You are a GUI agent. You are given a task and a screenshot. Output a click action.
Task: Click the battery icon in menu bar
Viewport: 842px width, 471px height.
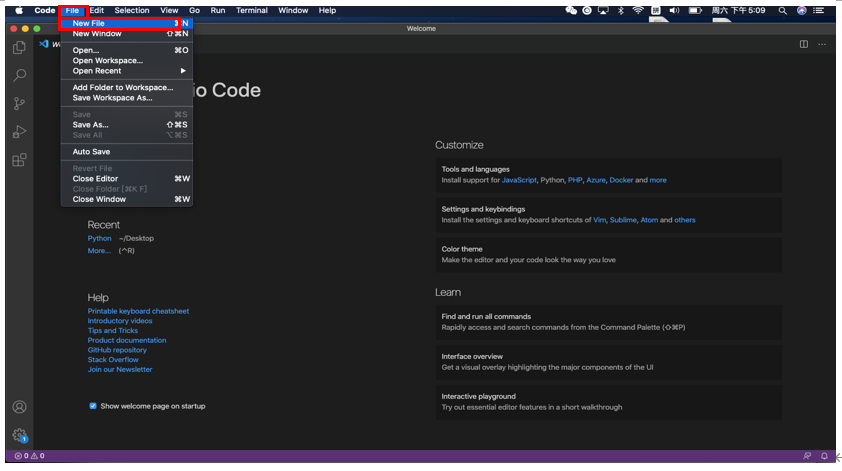[695, 10]
